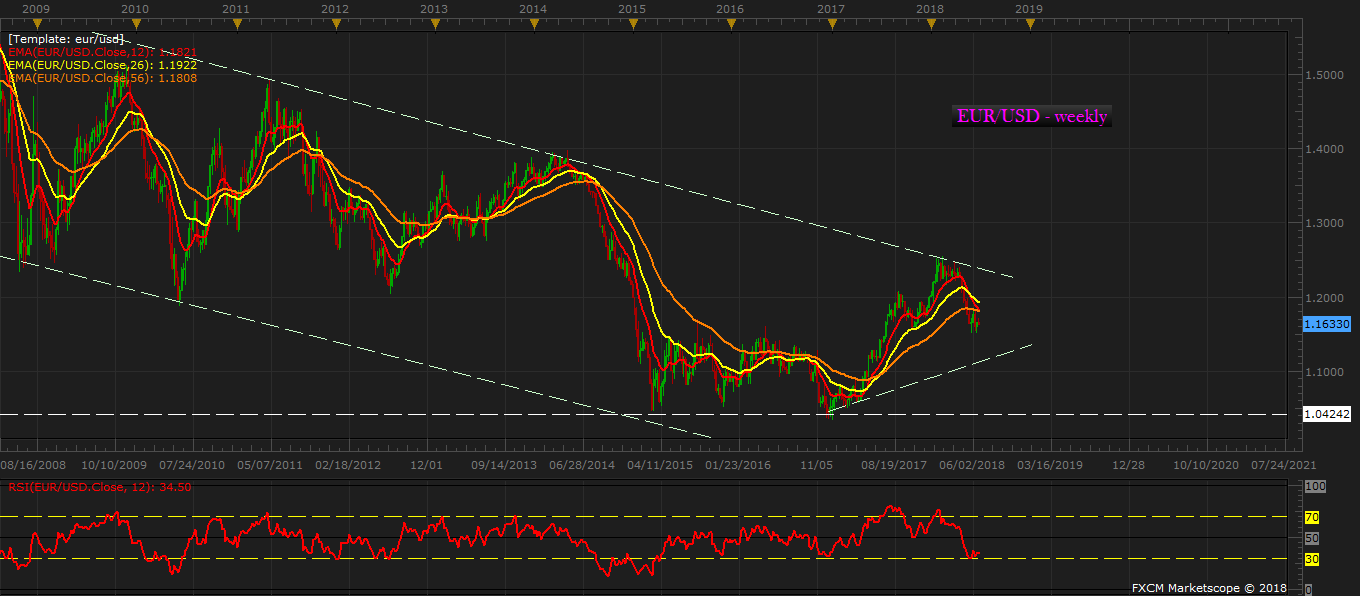
Task: Click the 2015 year marker triangle
Action: coord(632,23)
